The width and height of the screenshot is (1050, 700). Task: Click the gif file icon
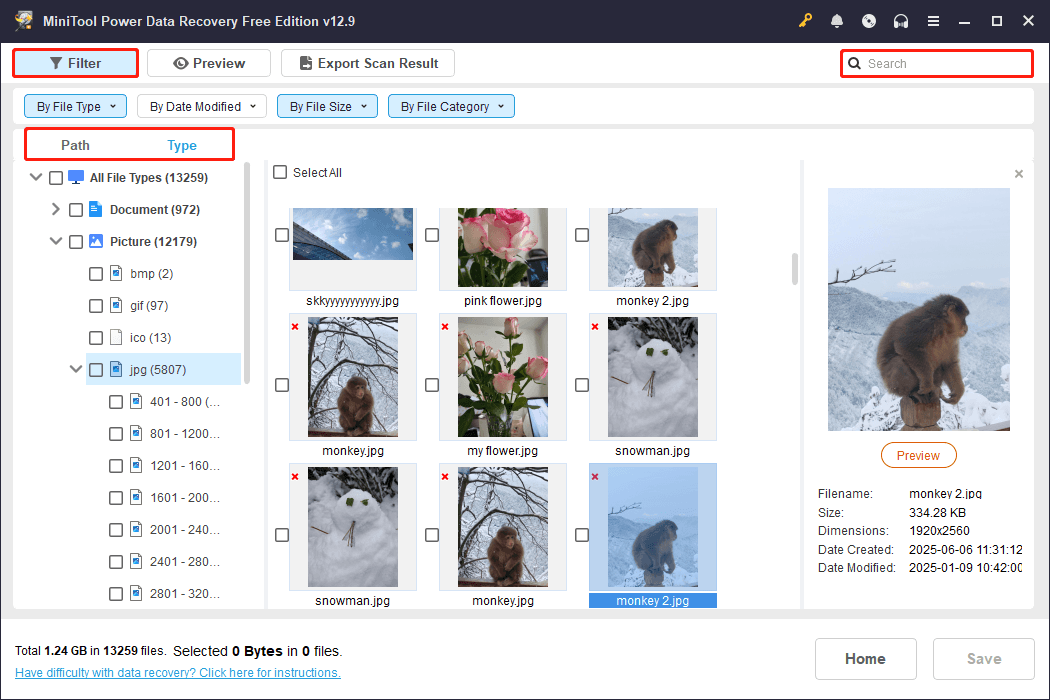coord(116,305)
